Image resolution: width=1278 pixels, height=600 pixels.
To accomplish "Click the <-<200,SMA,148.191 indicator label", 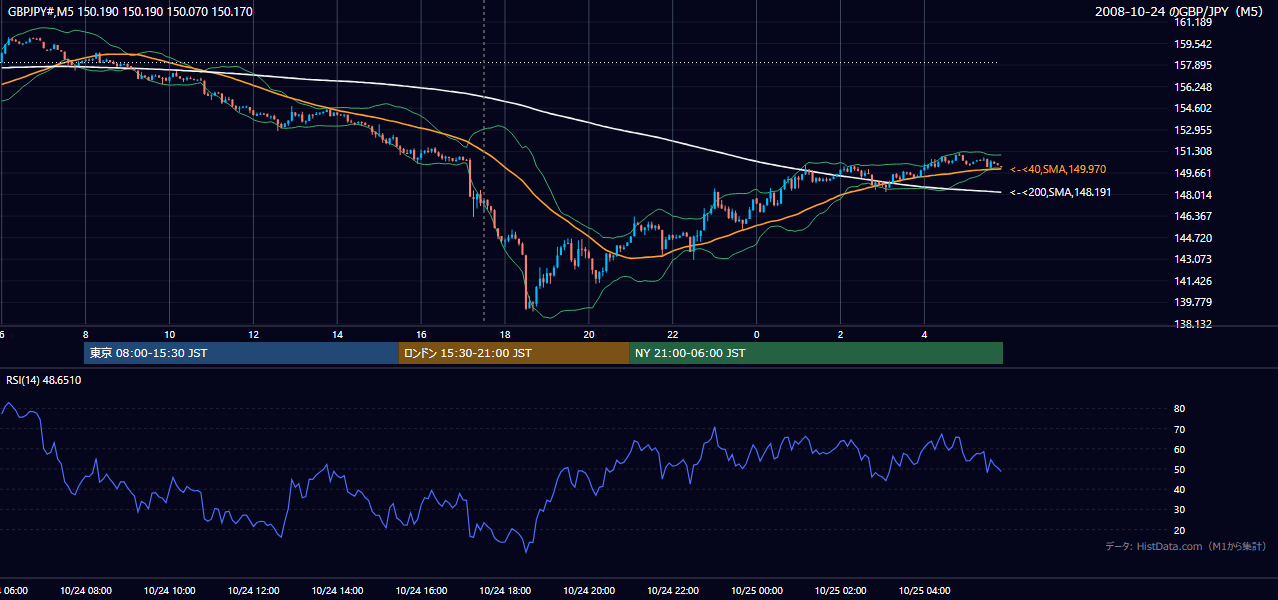I will tap(1059, 192).
